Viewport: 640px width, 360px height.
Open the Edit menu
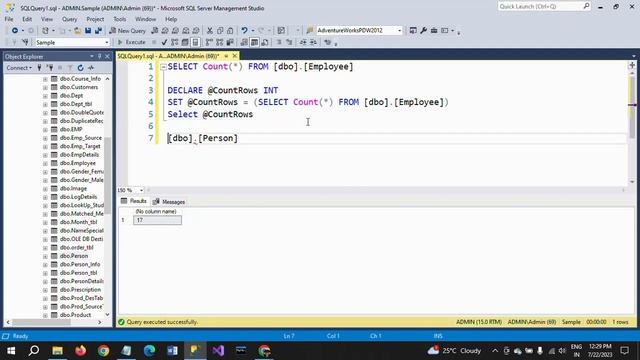27,19
